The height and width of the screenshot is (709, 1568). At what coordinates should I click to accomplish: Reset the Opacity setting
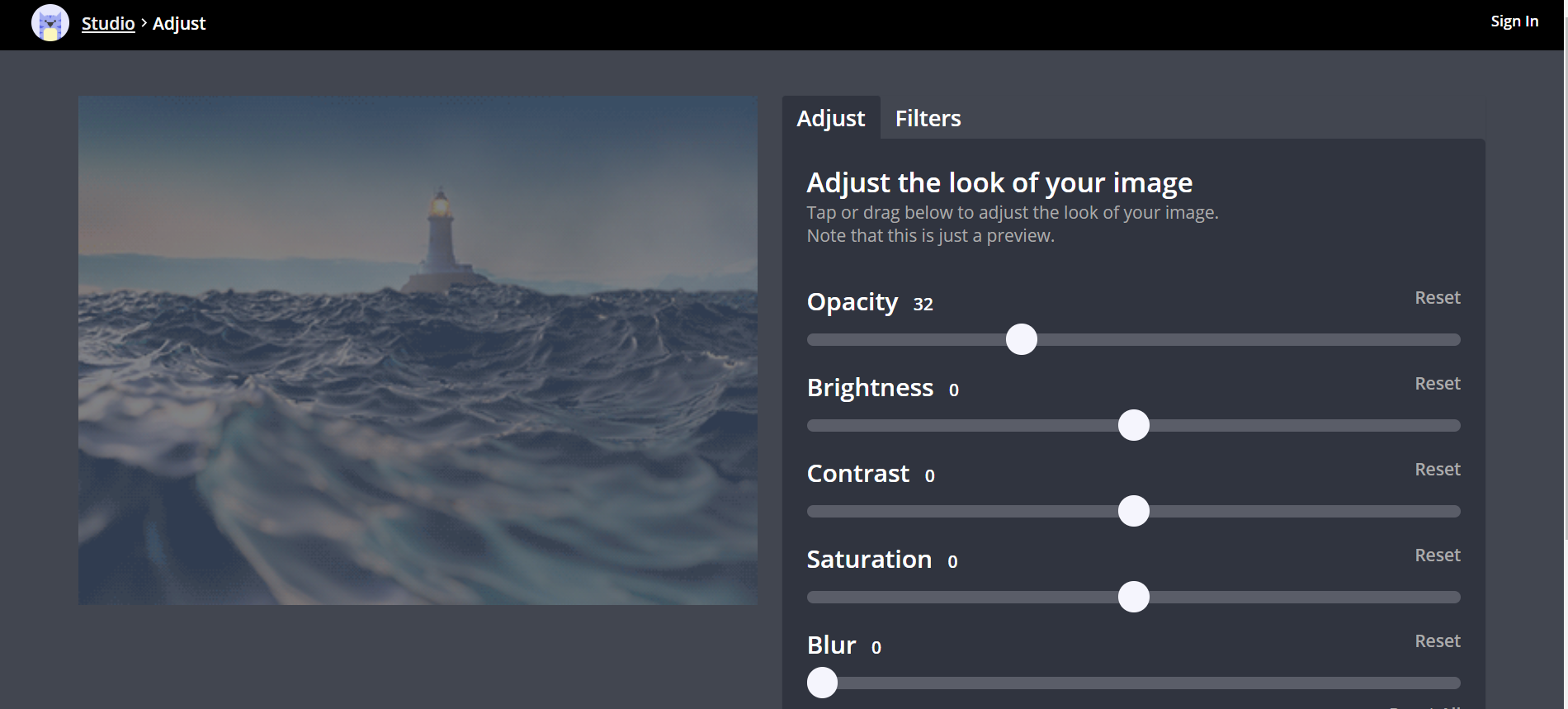[1438, 298]
